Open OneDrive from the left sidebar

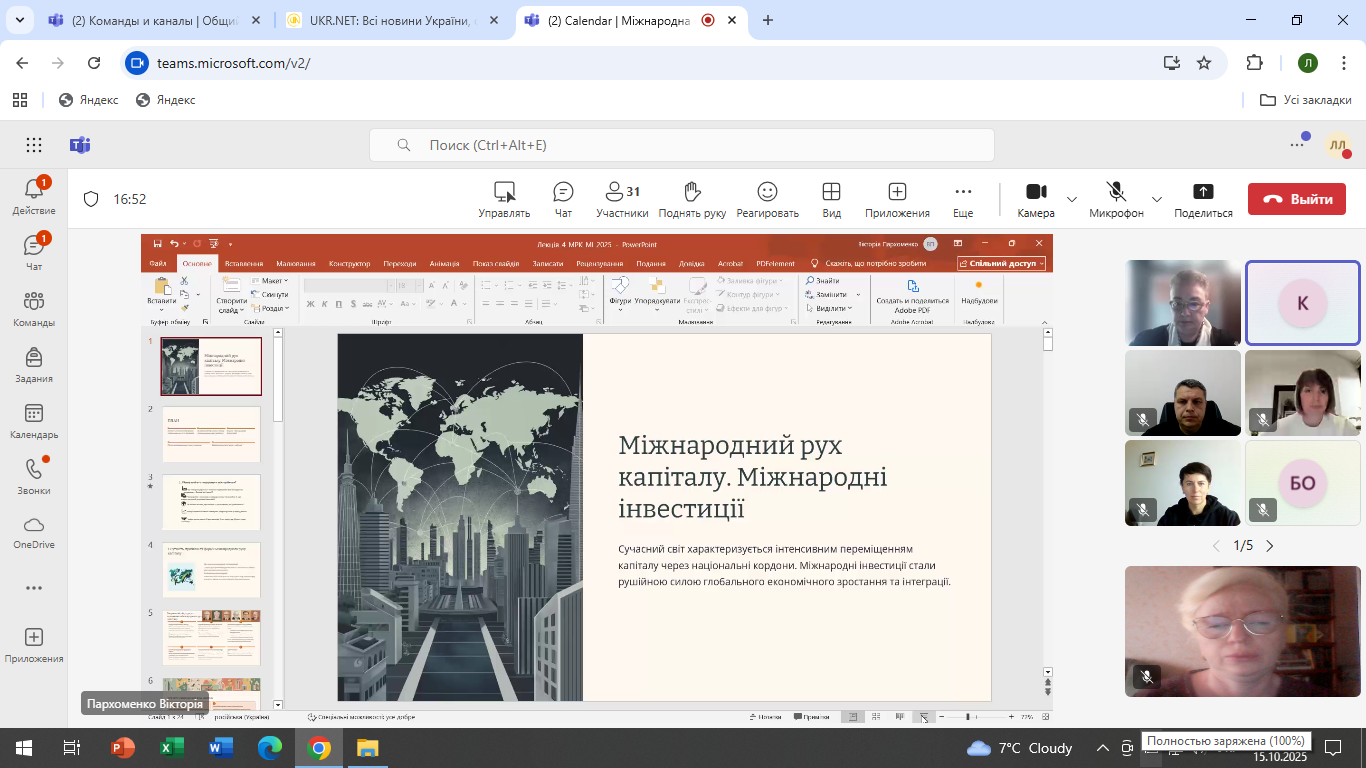(x=34, y=533)
